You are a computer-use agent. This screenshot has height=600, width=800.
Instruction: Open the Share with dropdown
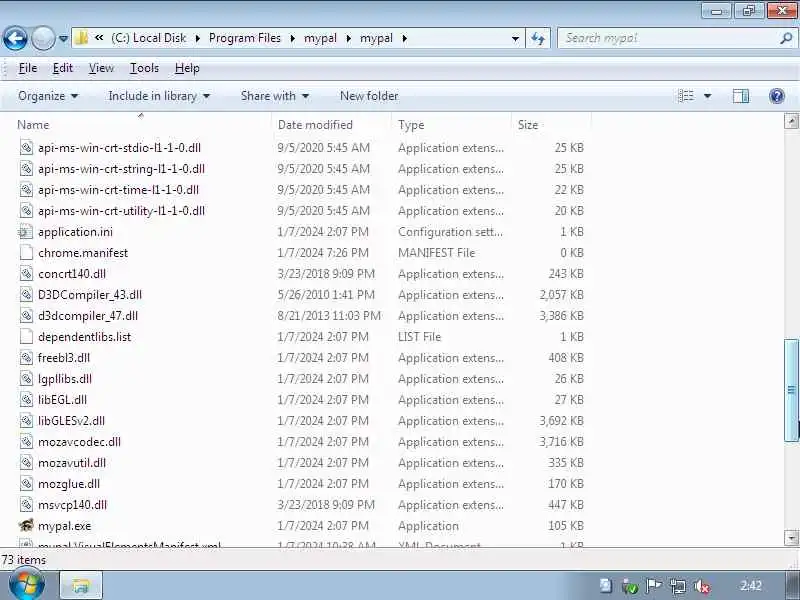[x=275, y=96]
